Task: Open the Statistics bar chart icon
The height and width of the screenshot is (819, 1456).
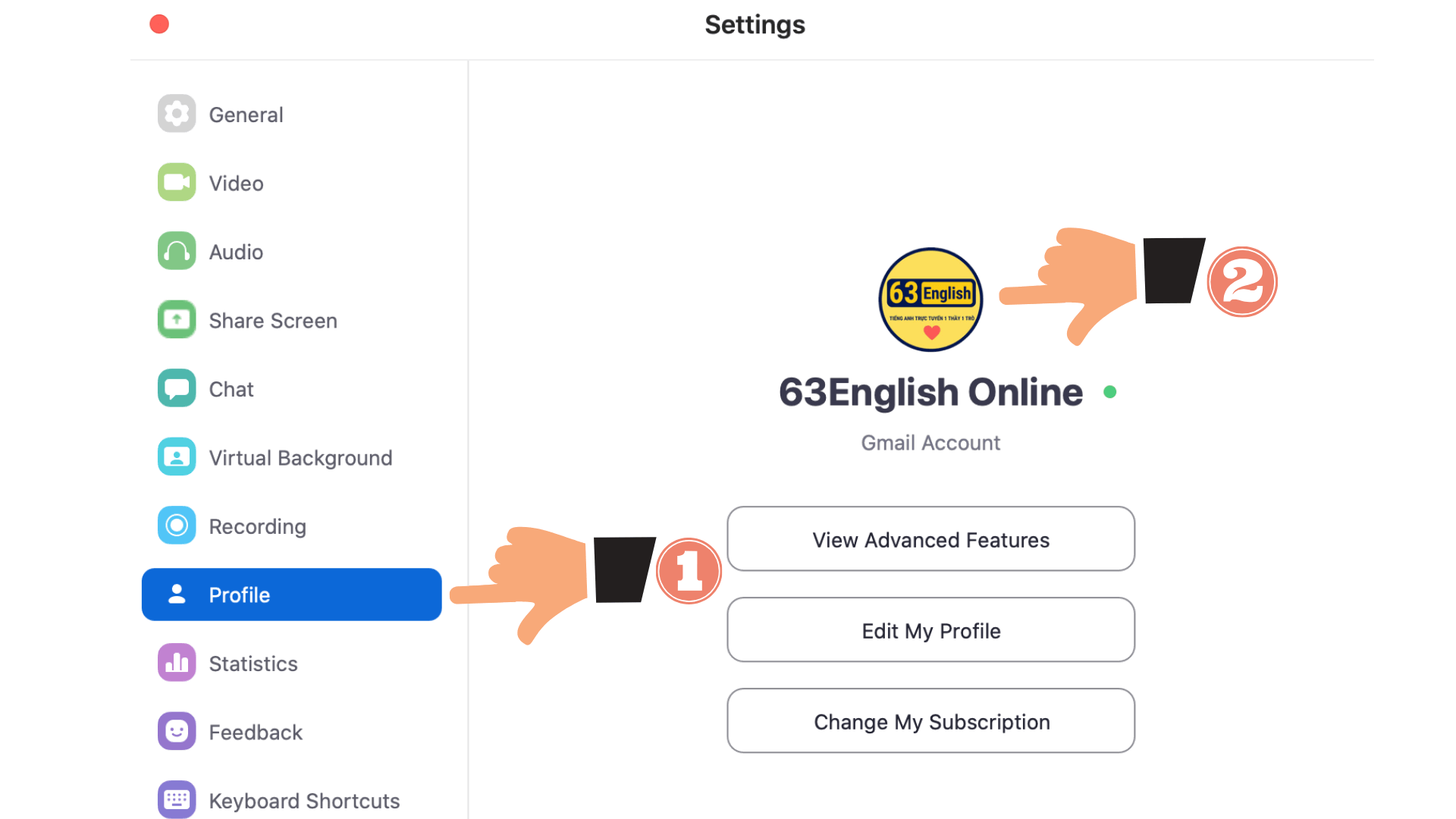Action: [177, 663]
